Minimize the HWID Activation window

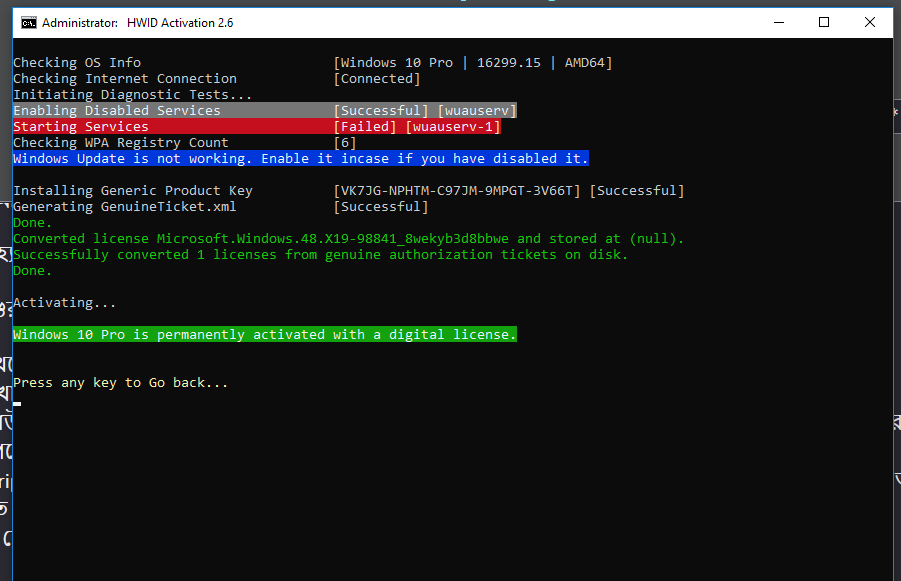(x=779, y=22)
